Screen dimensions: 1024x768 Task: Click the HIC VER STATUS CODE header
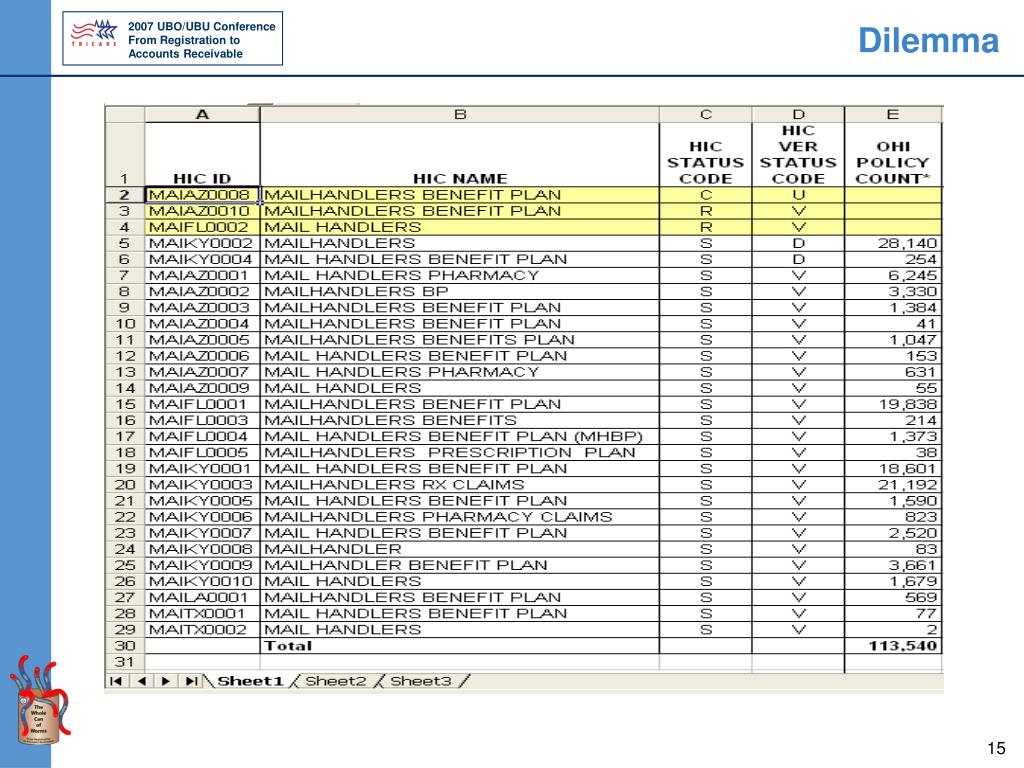(x=798, y=155)
